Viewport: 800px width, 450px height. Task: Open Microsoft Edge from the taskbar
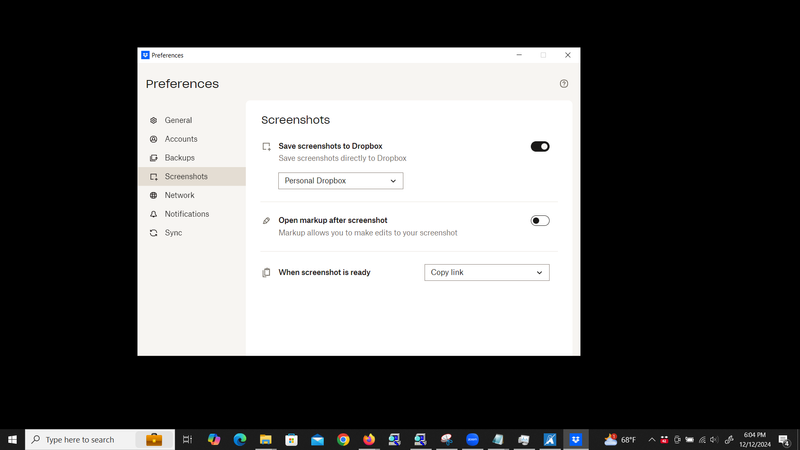point(240,439)
